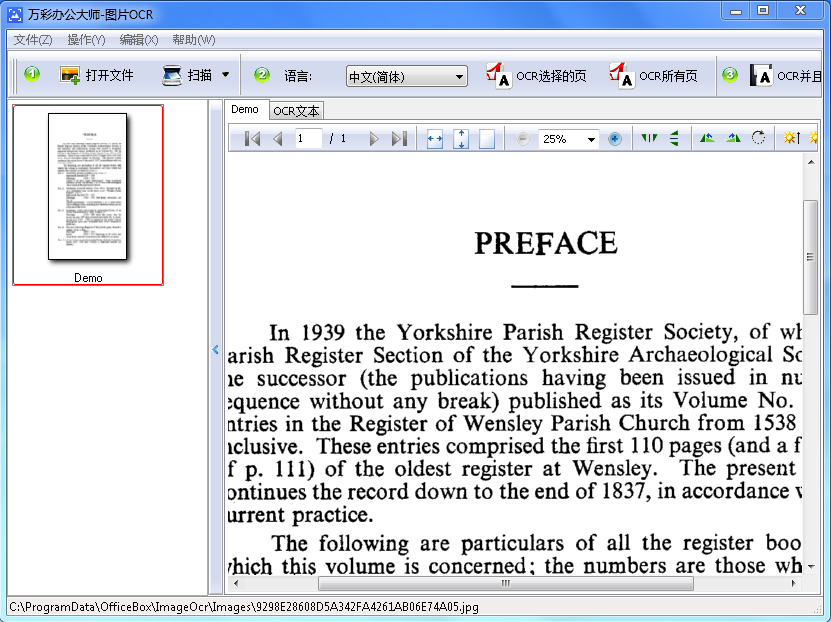The height and width of the screenshot is (622, 831).
Task: Flip the image vertically
Action: 675,139
